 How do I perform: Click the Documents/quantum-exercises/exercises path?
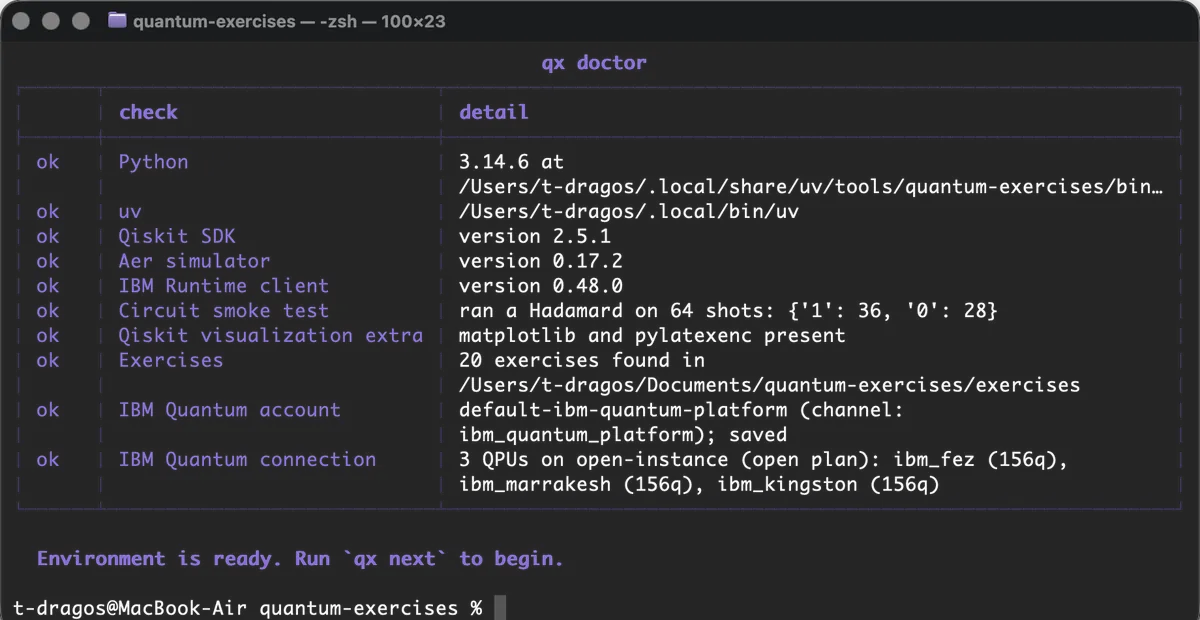pyautogui.click(x=770, y=385)
